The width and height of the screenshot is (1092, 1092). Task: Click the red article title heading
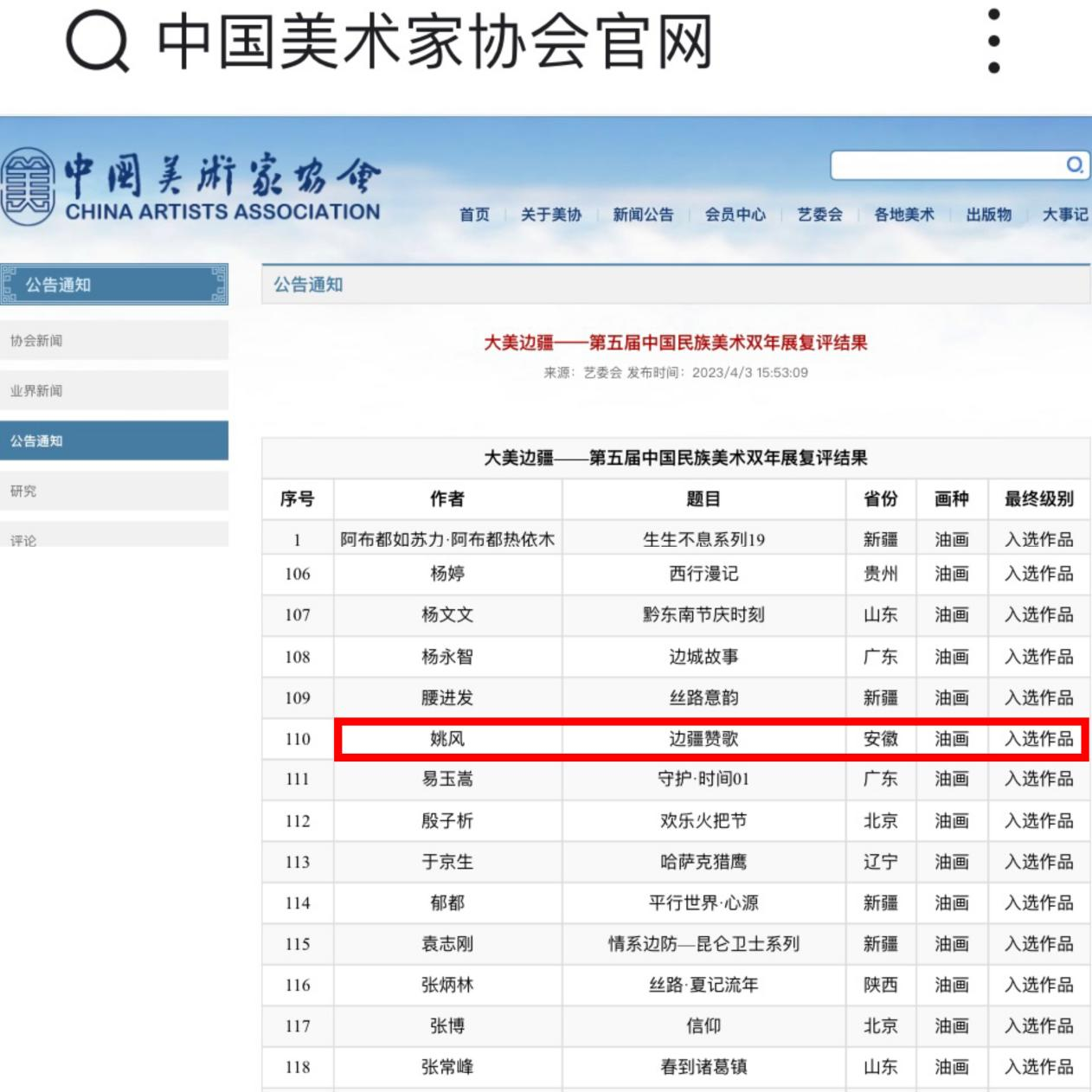pyautogui.click(x=675, y=343)
